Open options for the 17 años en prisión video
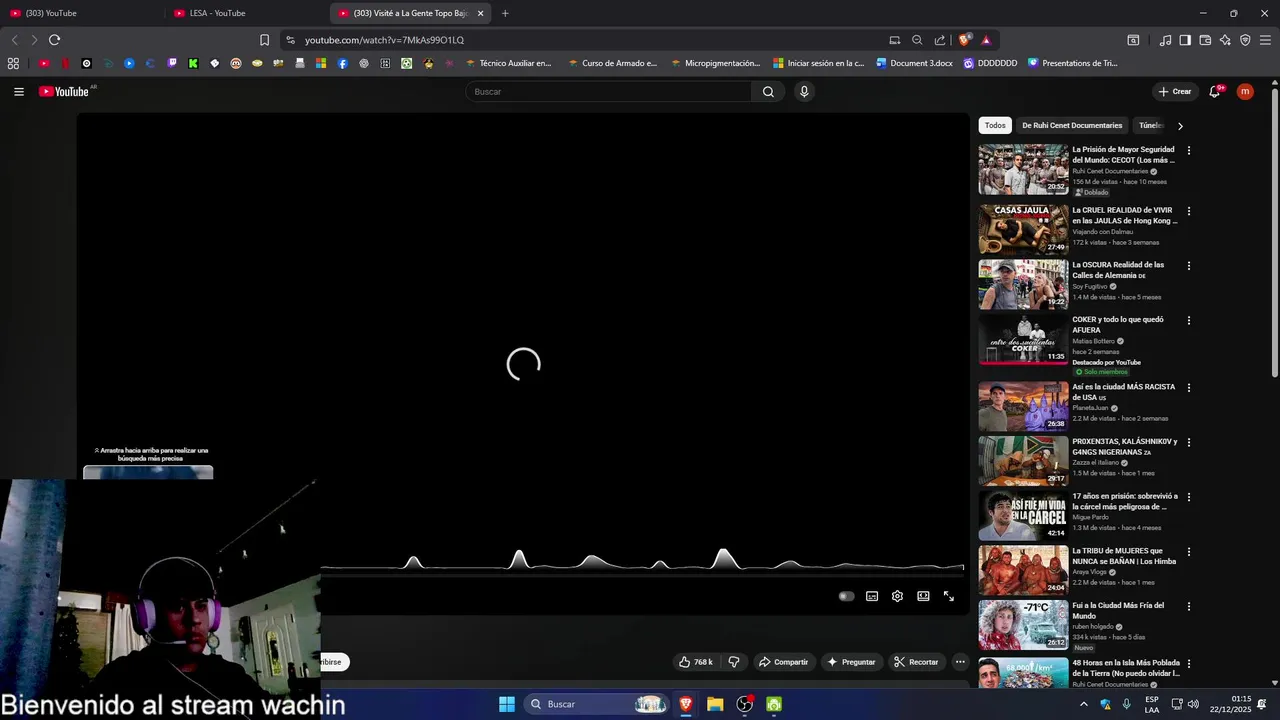This screenshot has height=720, width=1280. (1189, 496)
